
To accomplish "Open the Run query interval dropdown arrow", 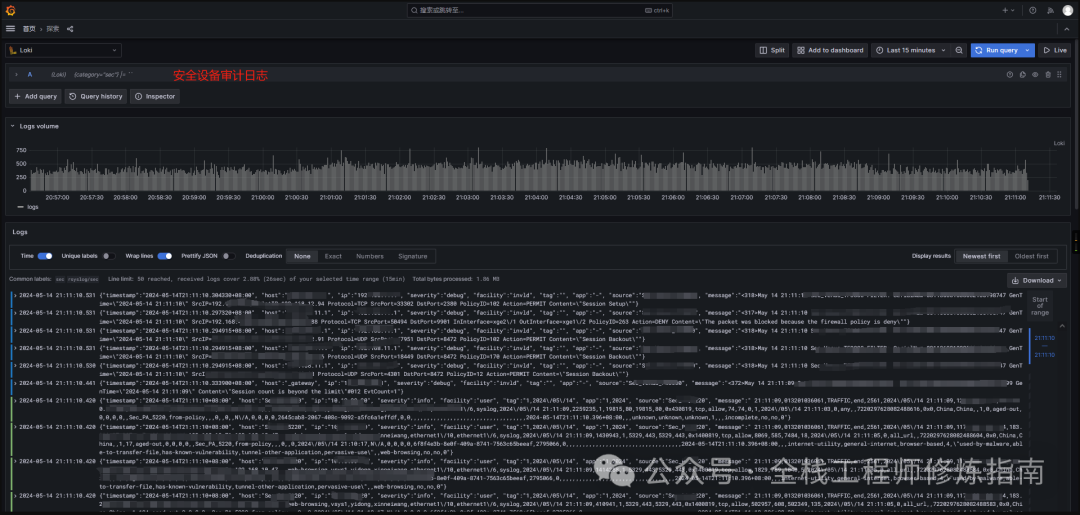I will coord(1029,50).
